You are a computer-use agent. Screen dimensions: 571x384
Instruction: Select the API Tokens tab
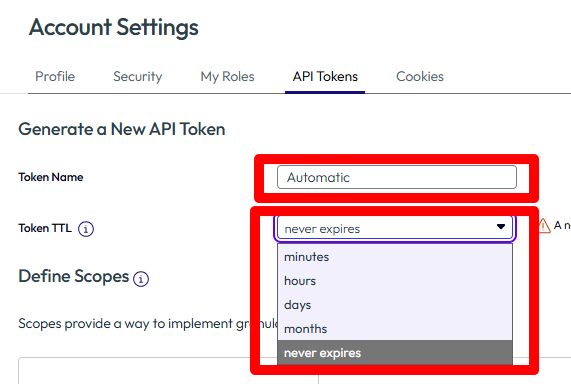pyautogui.click(x=325, y=77)
